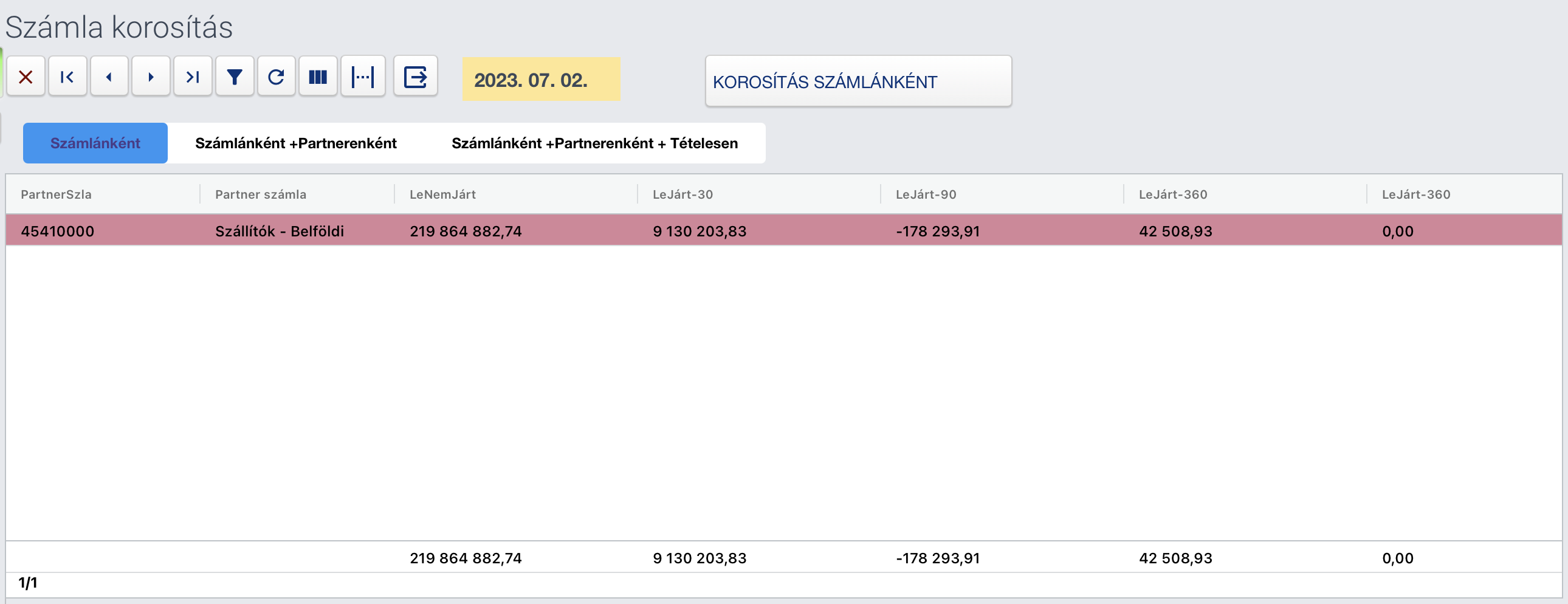Image resolution: width=1568 pixels, height=604 pixels.
Task: Click the 1/1 record counter
Action: click(x=28, y=583)
